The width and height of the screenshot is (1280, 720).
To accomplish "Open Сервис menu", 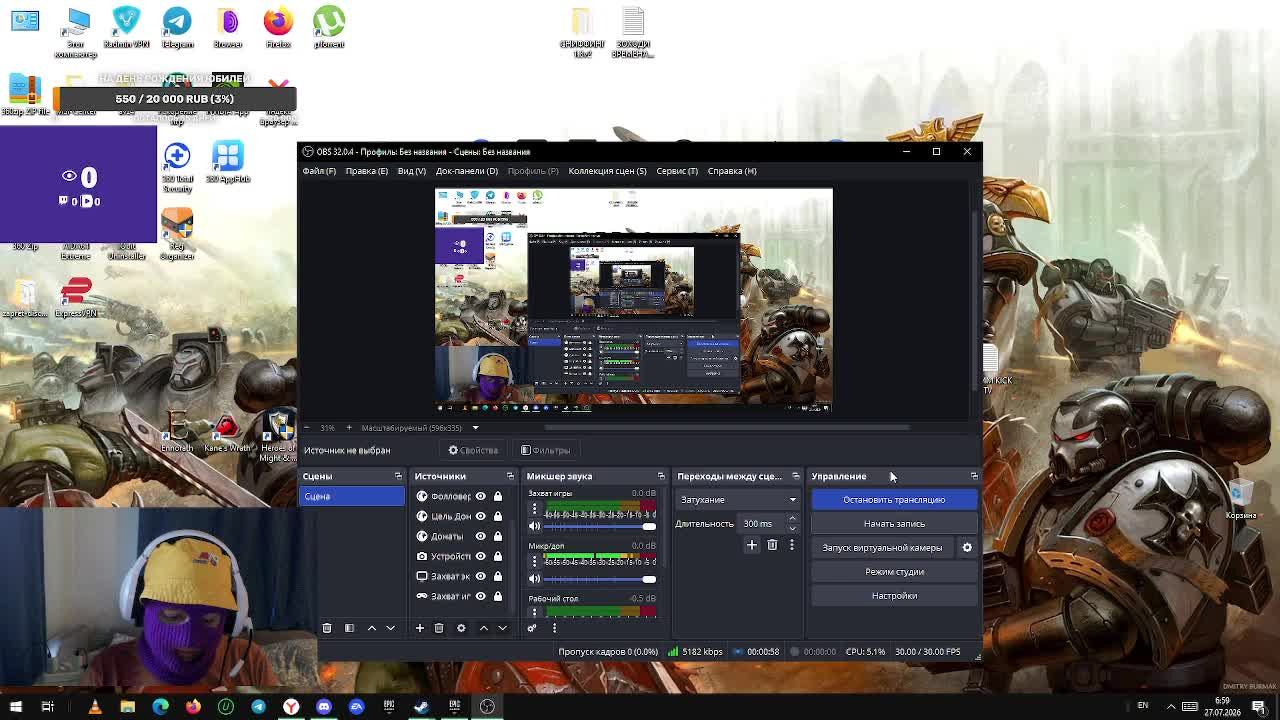I will pos(677,171).
